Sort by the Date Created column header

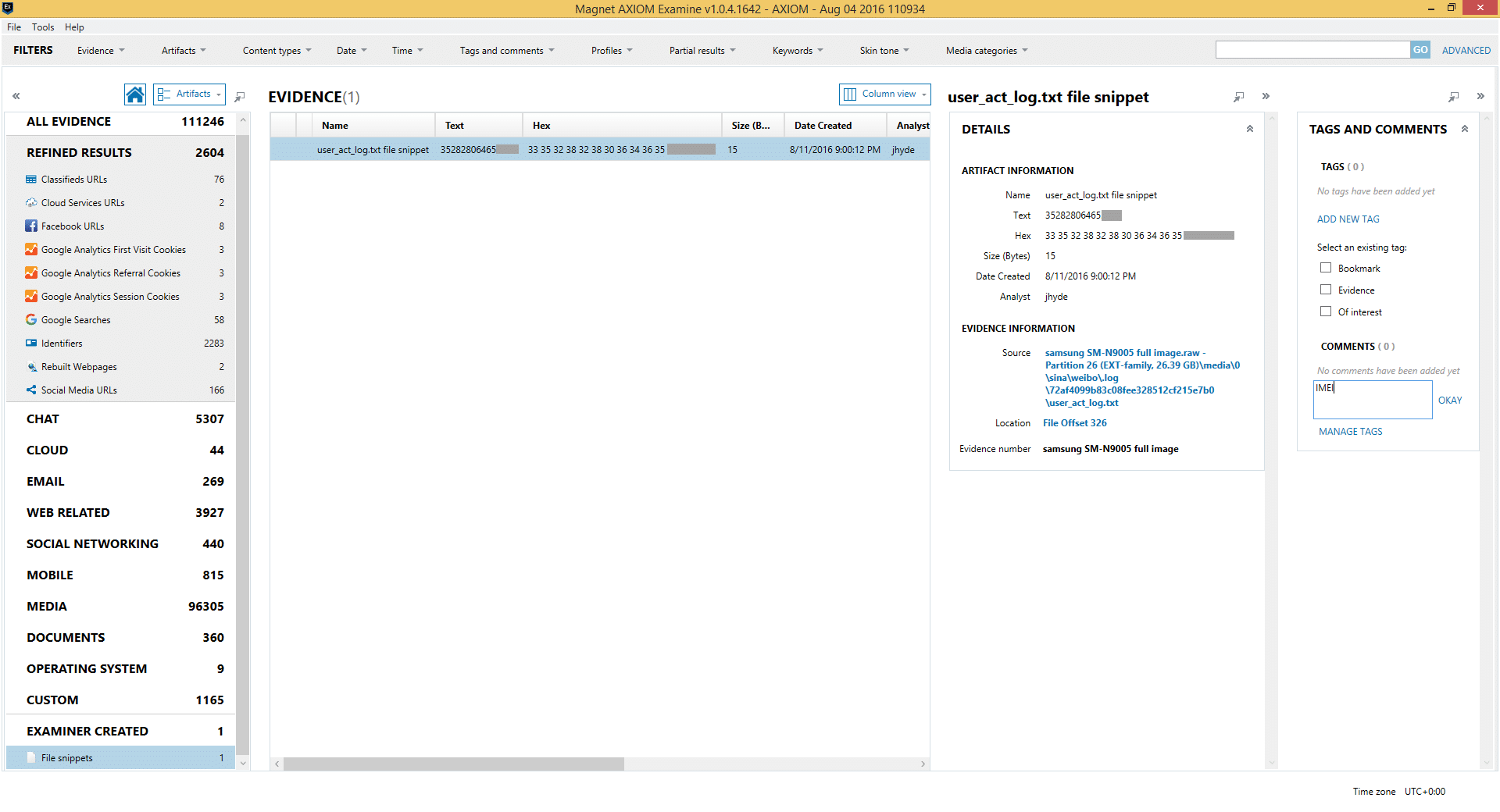835,126
